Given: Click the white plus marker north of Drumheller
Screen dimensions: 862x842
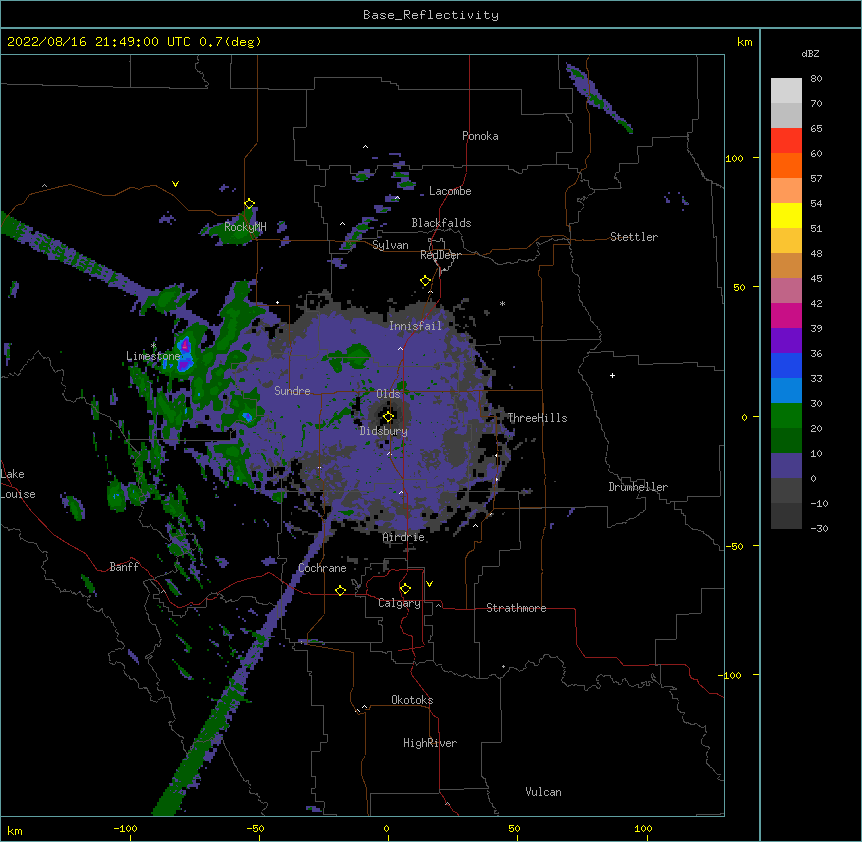Looking at the screenshot, I should [x=612, y=375].
